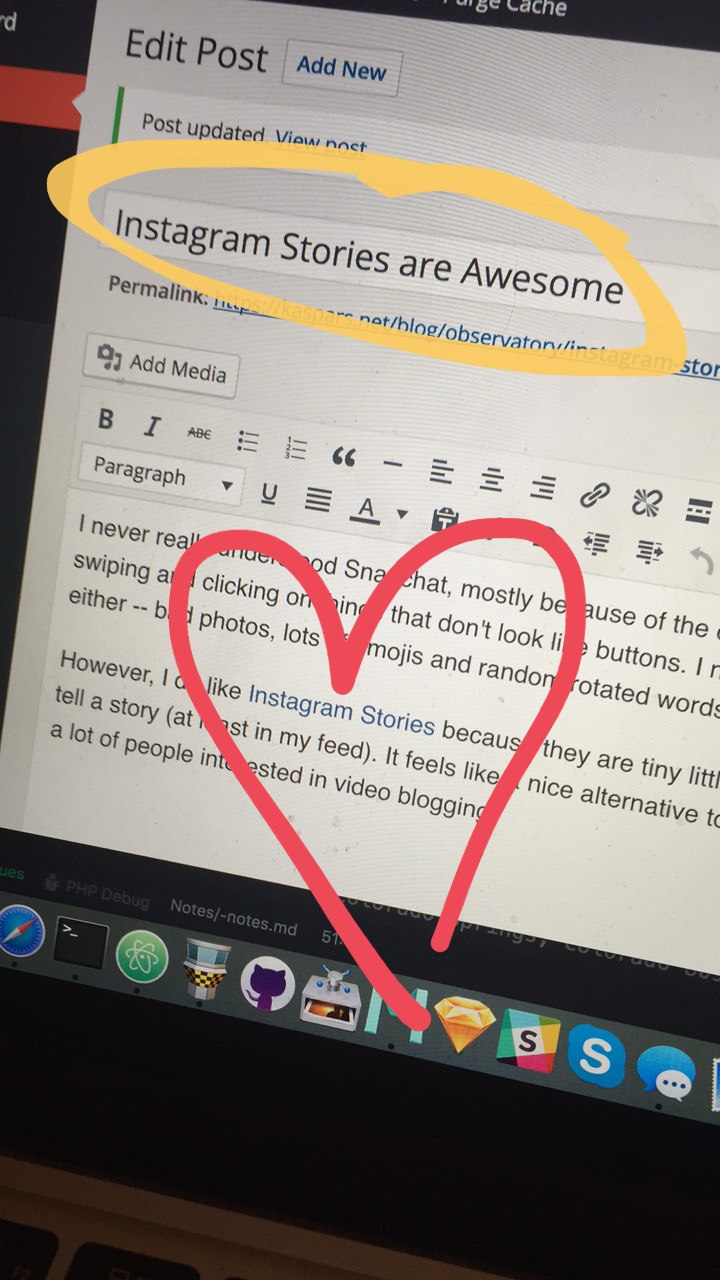Open the photo-with-robot app in dock
720x1280 pixels.
tap(330, 999)
